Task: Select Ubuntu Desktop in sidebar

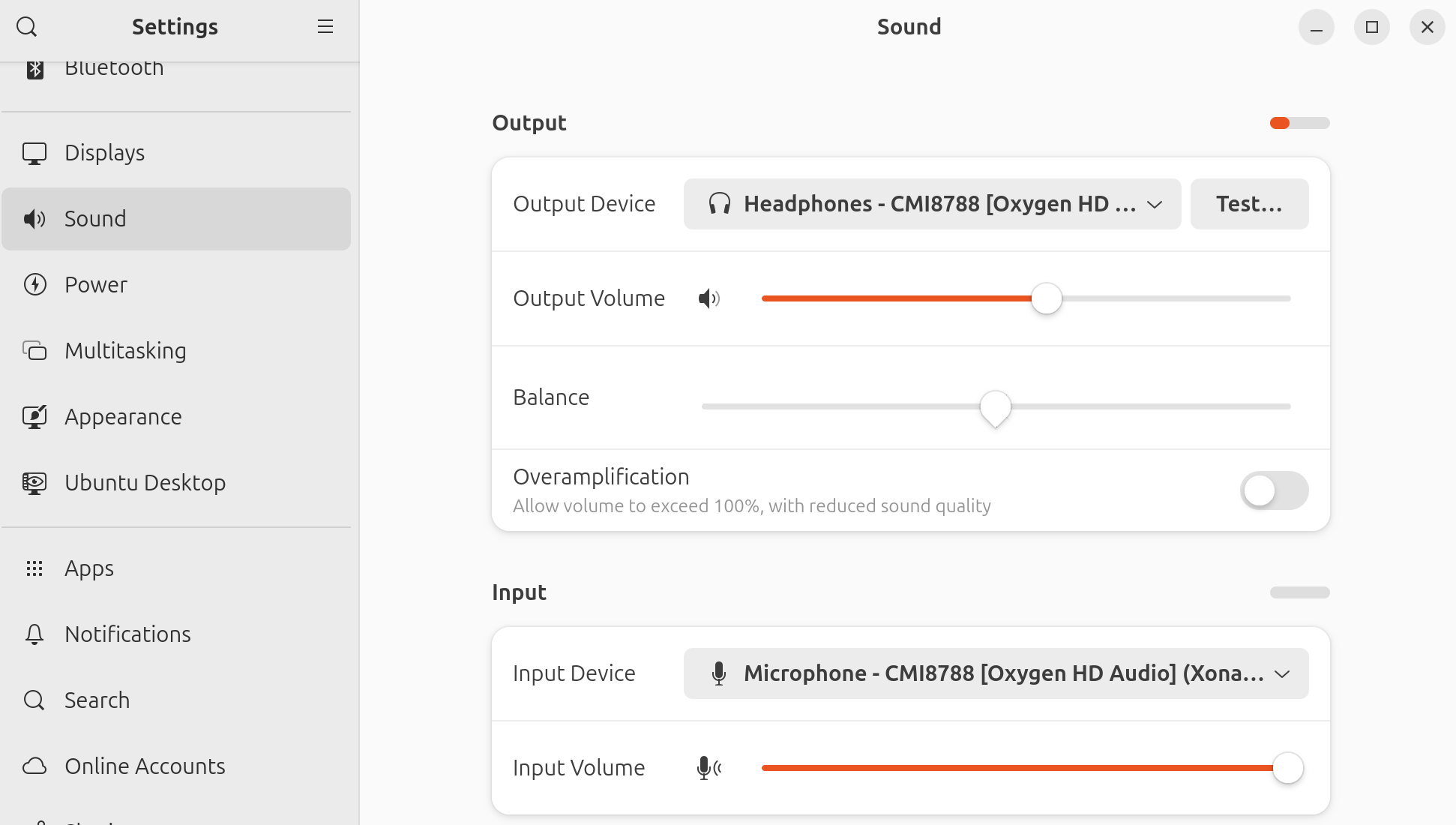Action: pos(145,483)
